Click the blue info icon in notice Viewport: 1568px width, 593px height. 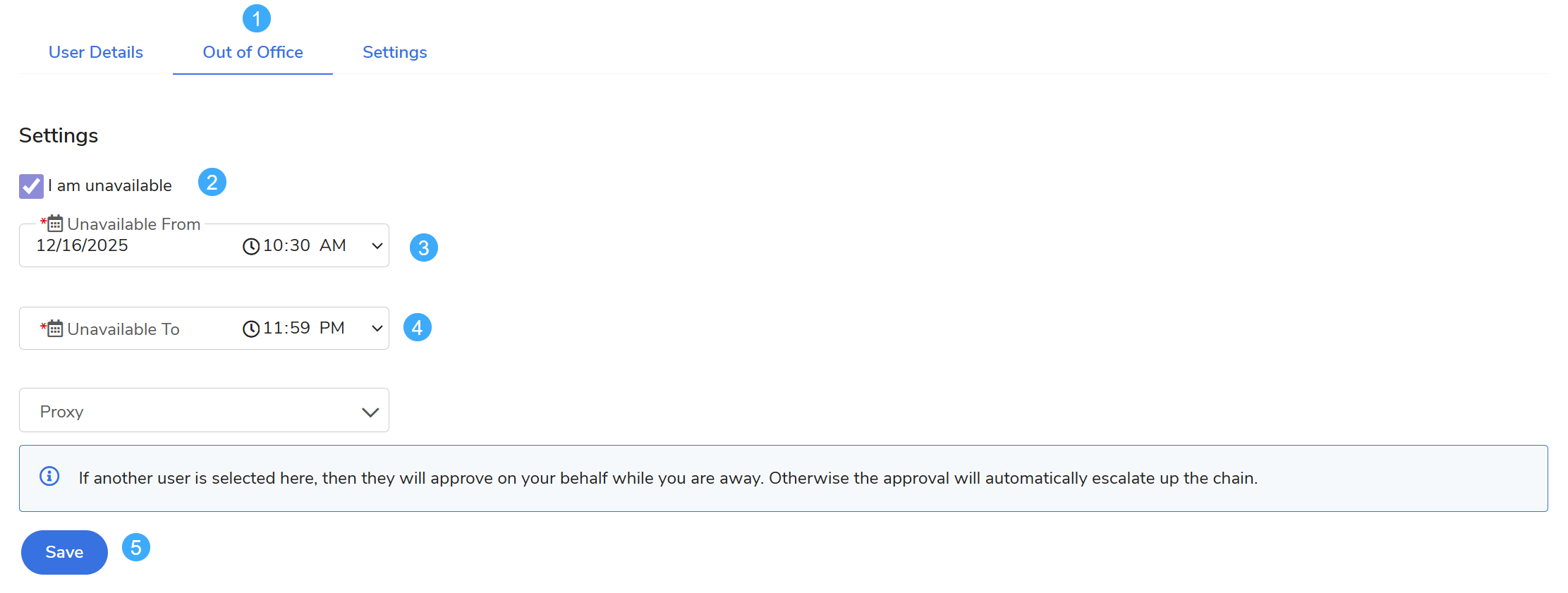point(49,477)
